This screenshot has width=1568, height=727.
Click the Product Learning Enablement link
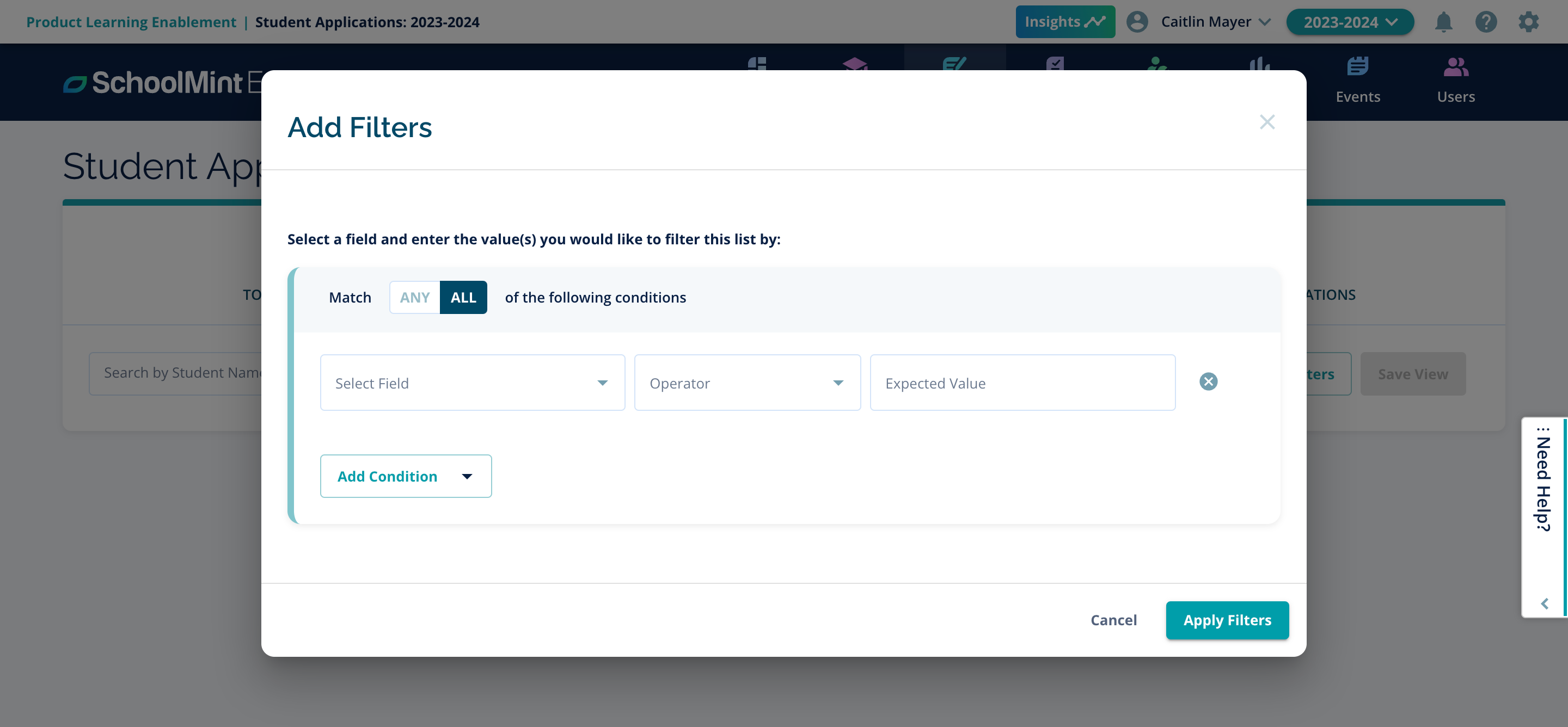131,22
